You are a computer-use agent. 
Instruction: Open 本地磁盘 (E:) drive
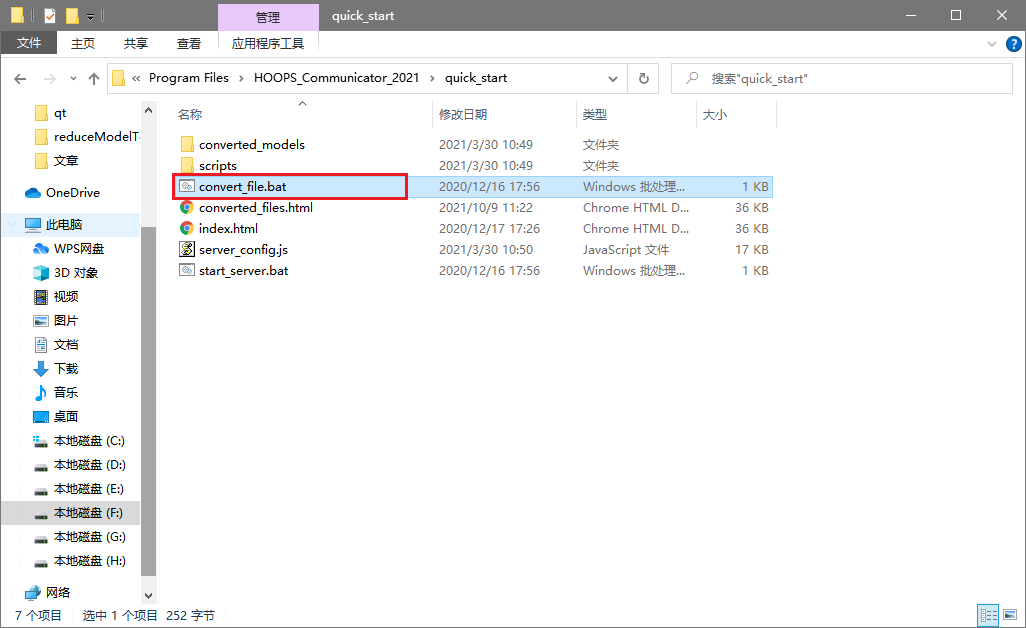tap(88, 489)
